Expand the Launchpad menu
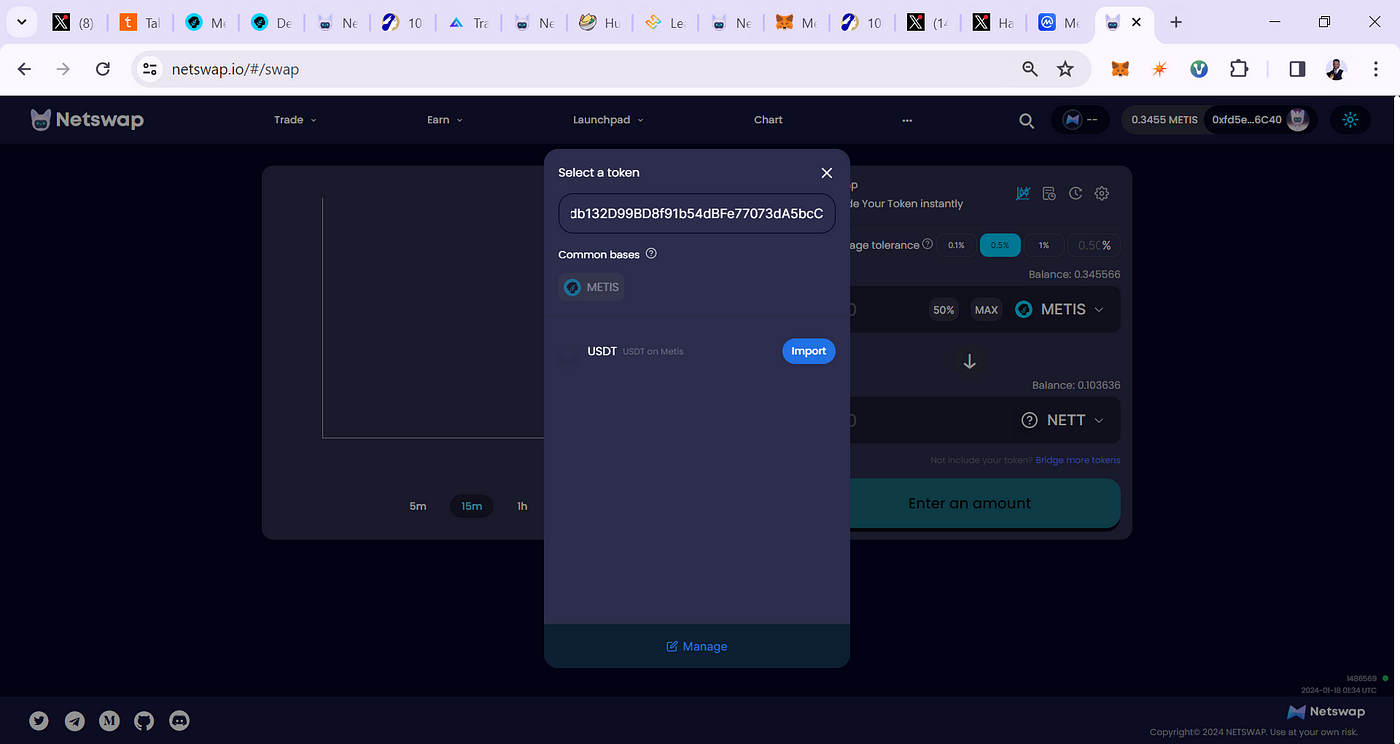 click(608, 120)
